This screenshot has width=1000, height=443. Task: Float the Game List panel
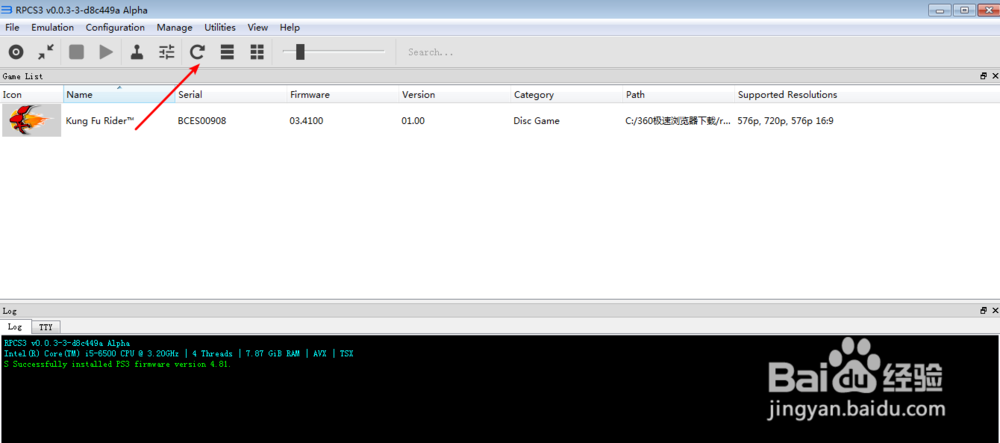pos(983,76)
